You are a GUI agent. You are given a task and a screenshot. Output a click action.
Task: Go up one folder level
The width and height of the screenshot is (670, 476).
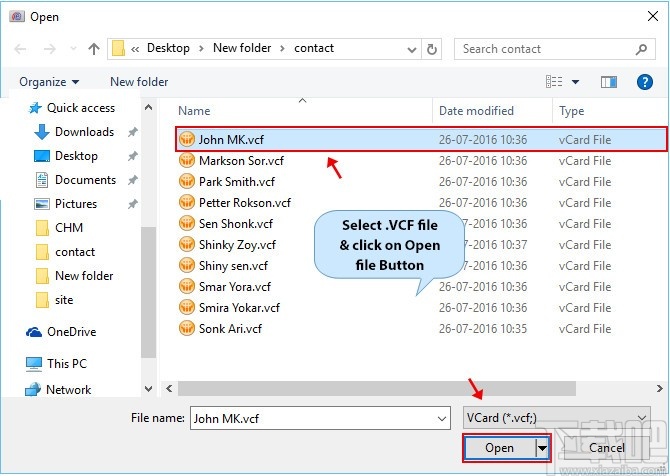(x=94, y=49)
